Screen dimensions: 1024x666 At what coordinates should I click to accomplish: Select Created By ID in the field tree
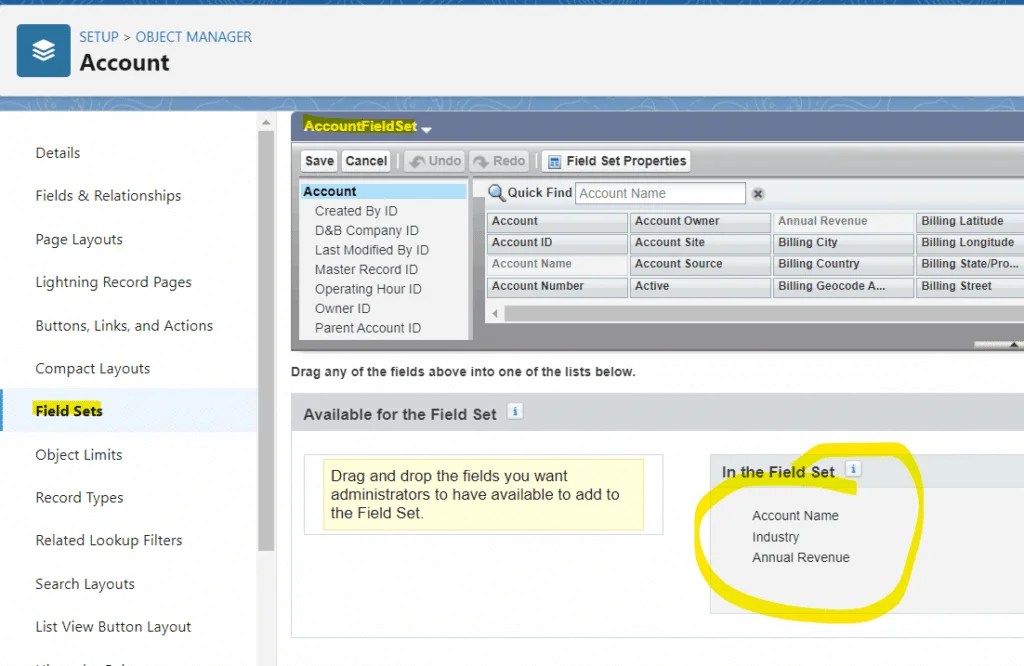pos(356,211)
